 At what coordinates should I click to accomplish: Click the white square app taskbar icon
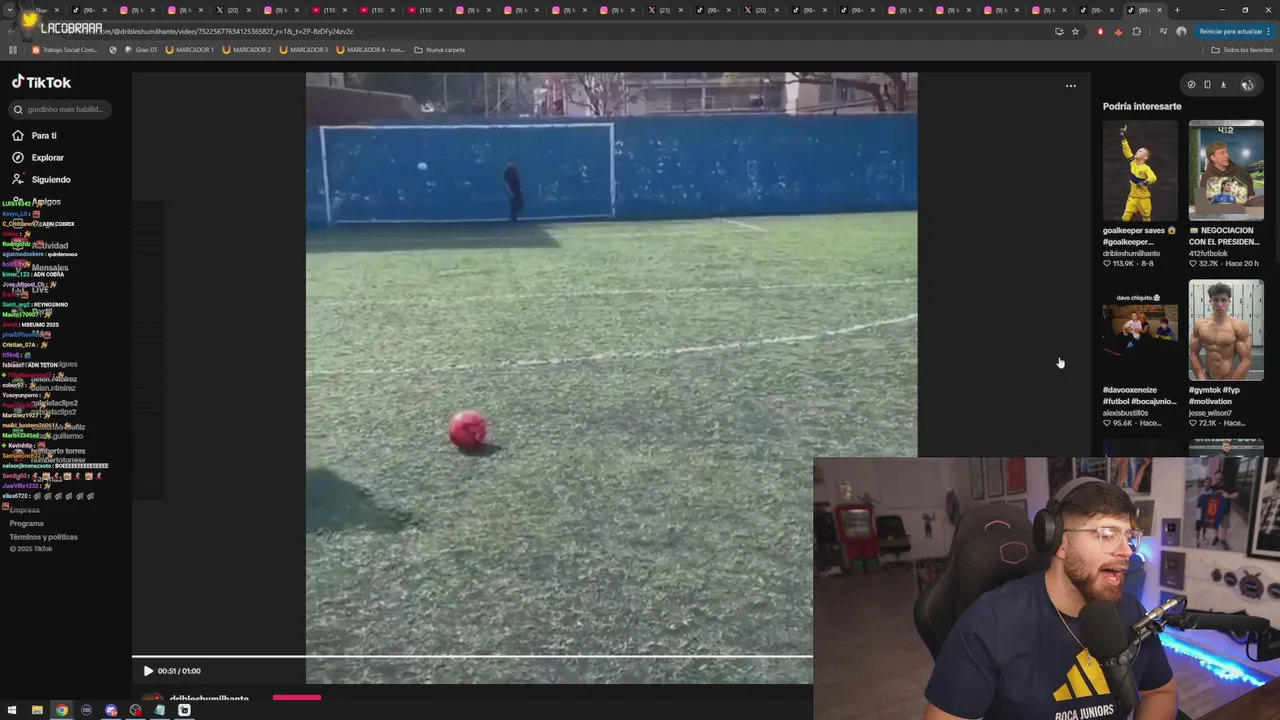184,710
